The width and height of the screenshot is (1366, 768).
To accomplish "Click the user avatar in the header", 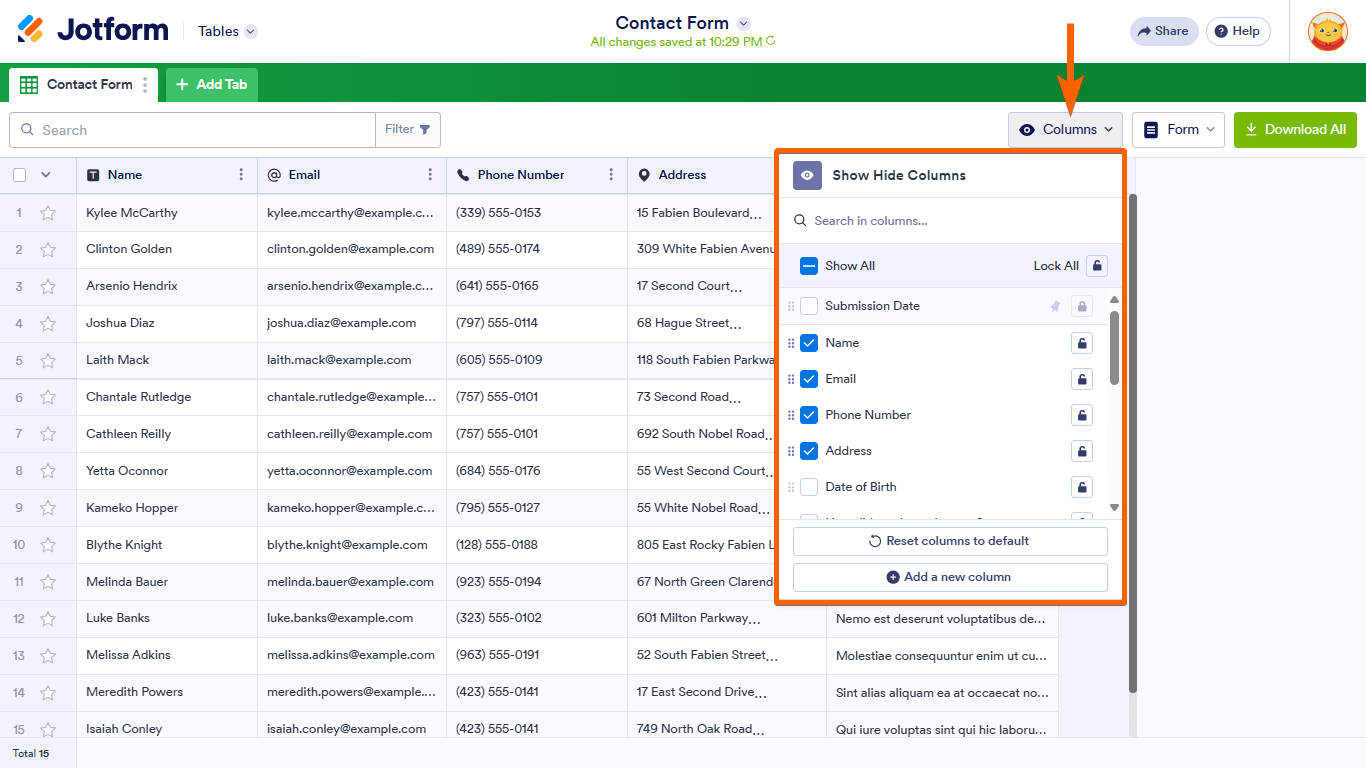I will click(x=1327, y=31).
